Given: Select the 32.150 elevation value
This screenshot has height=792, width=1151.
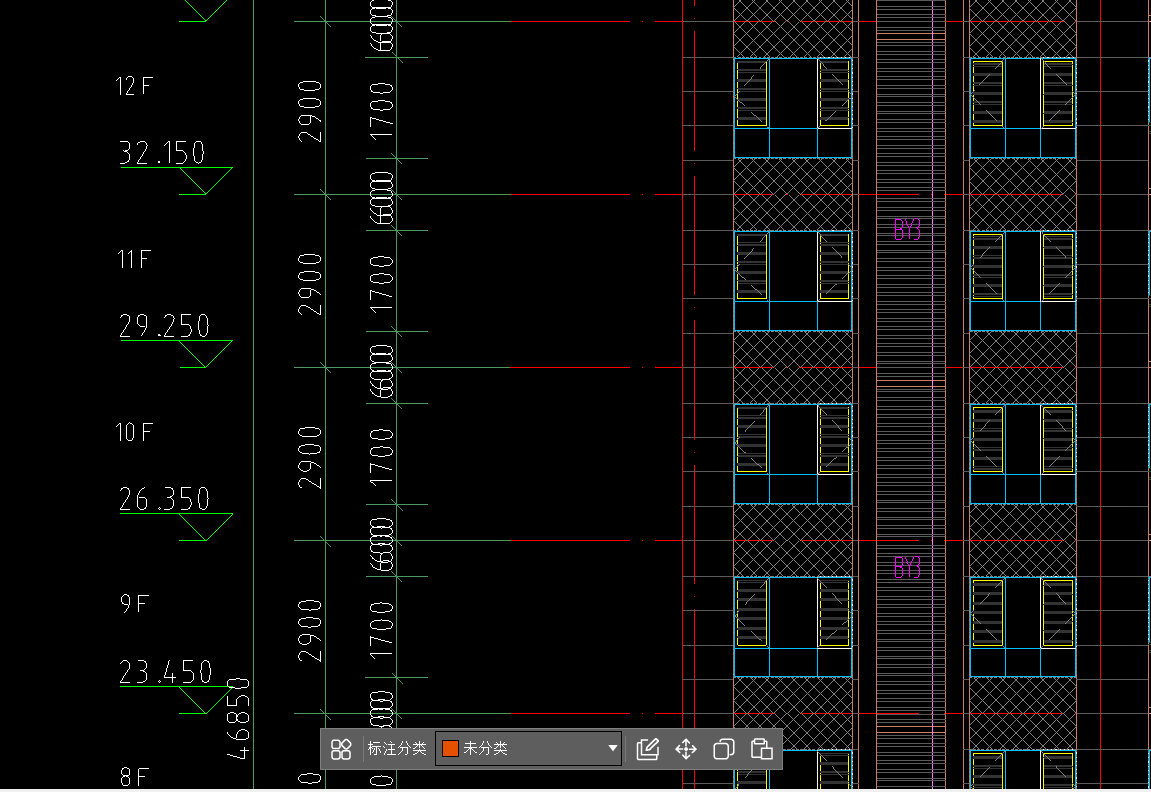Looking at the screenshot, I should [162, 153].
